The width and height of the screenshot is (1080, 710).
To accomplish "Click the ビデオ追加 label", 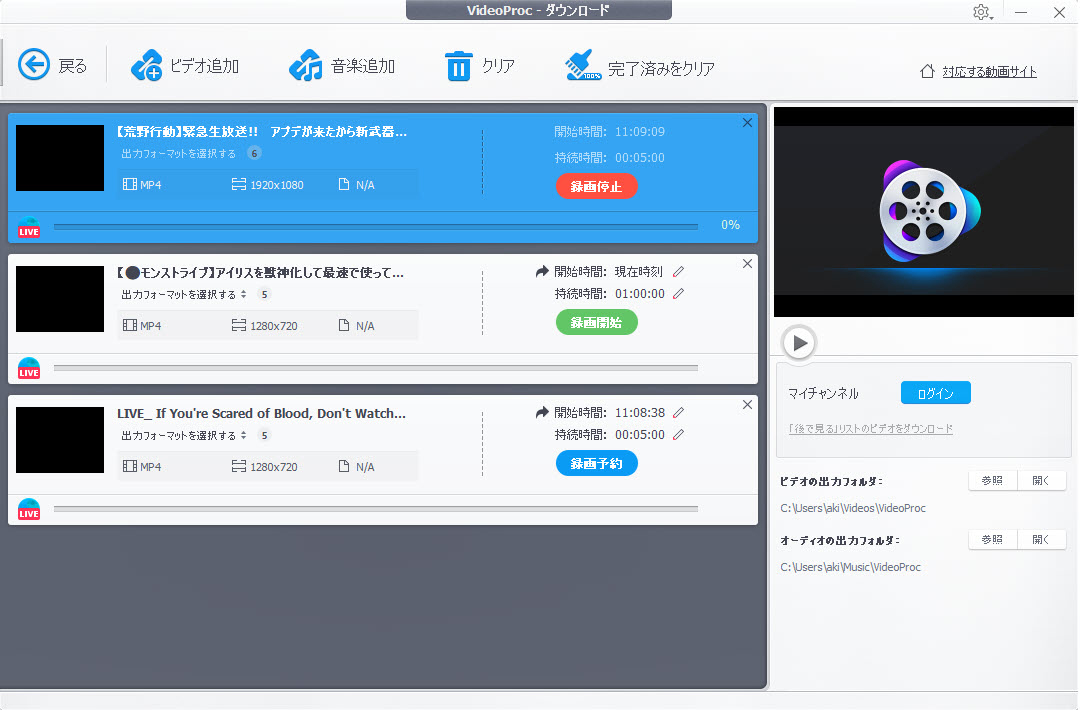I will 205,66.
